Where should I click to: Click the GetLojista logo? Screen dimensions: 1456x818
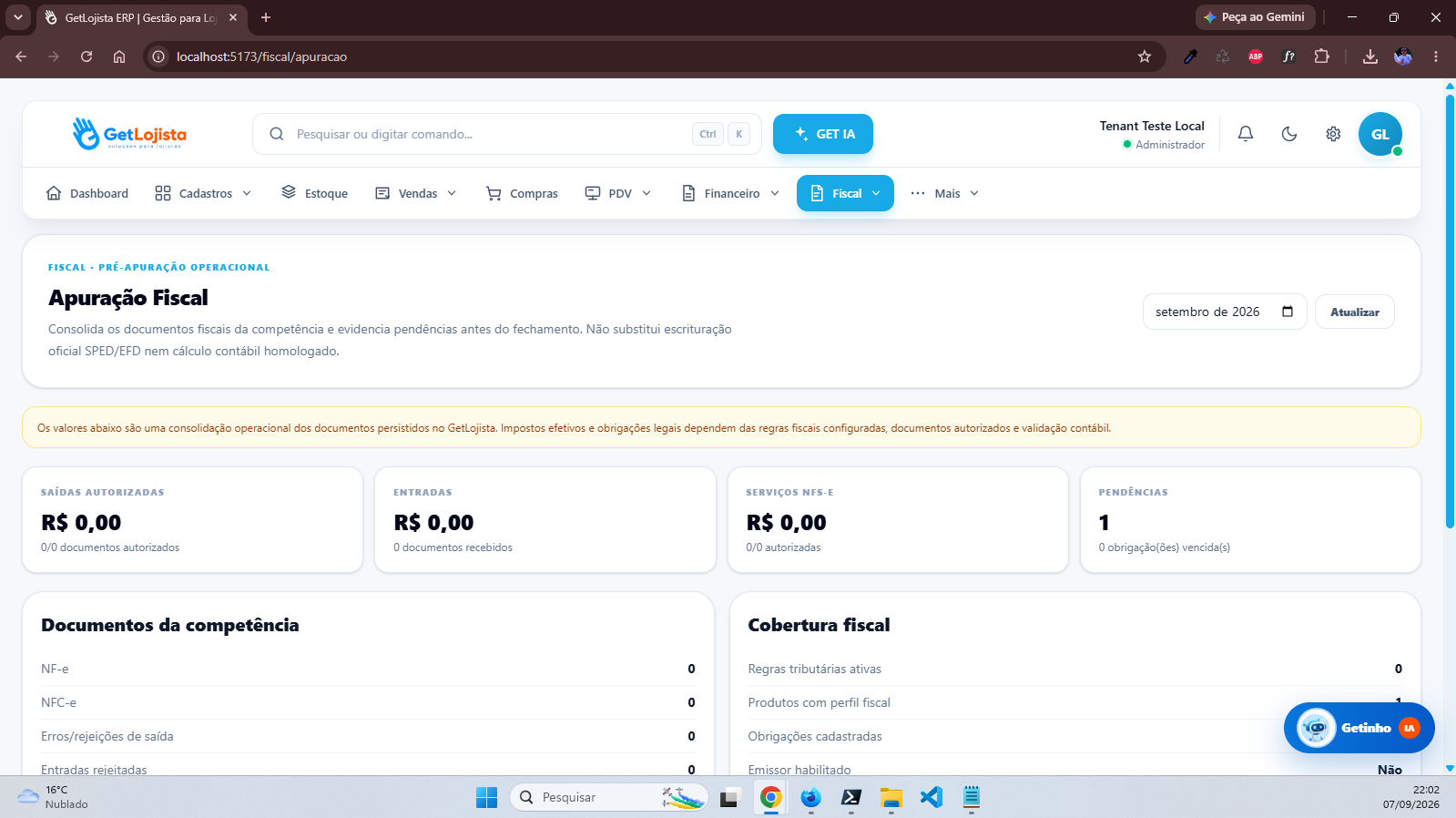coord(129,134)
